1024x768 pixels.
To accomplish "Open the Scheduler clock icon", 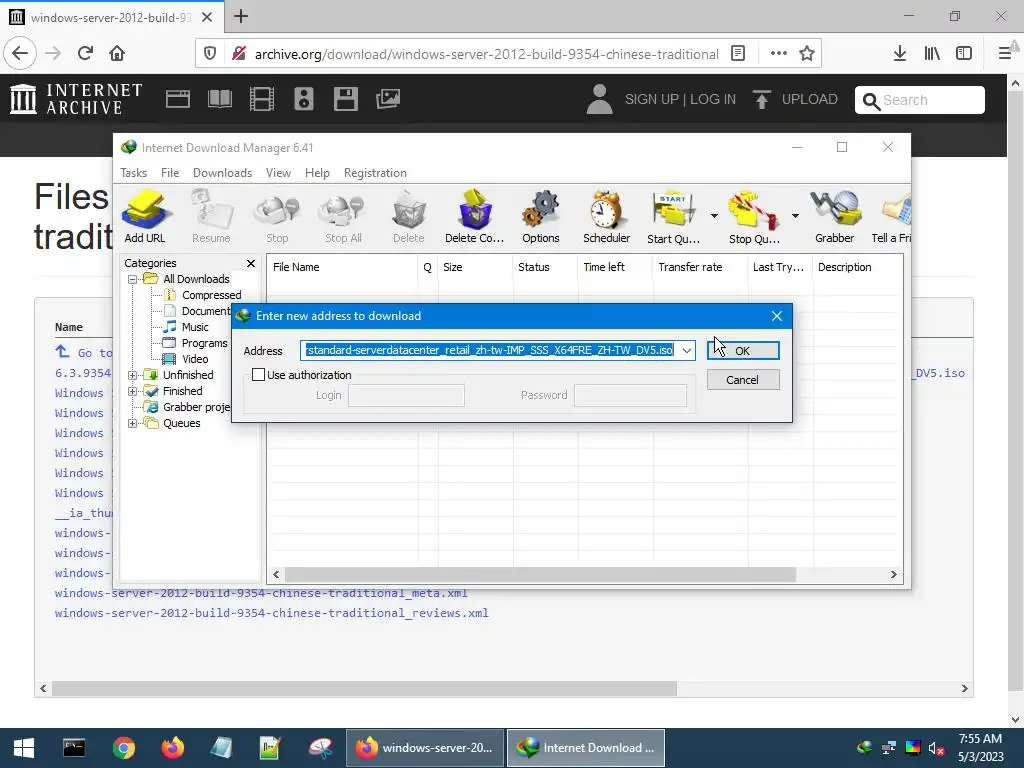I will [607, 217].
